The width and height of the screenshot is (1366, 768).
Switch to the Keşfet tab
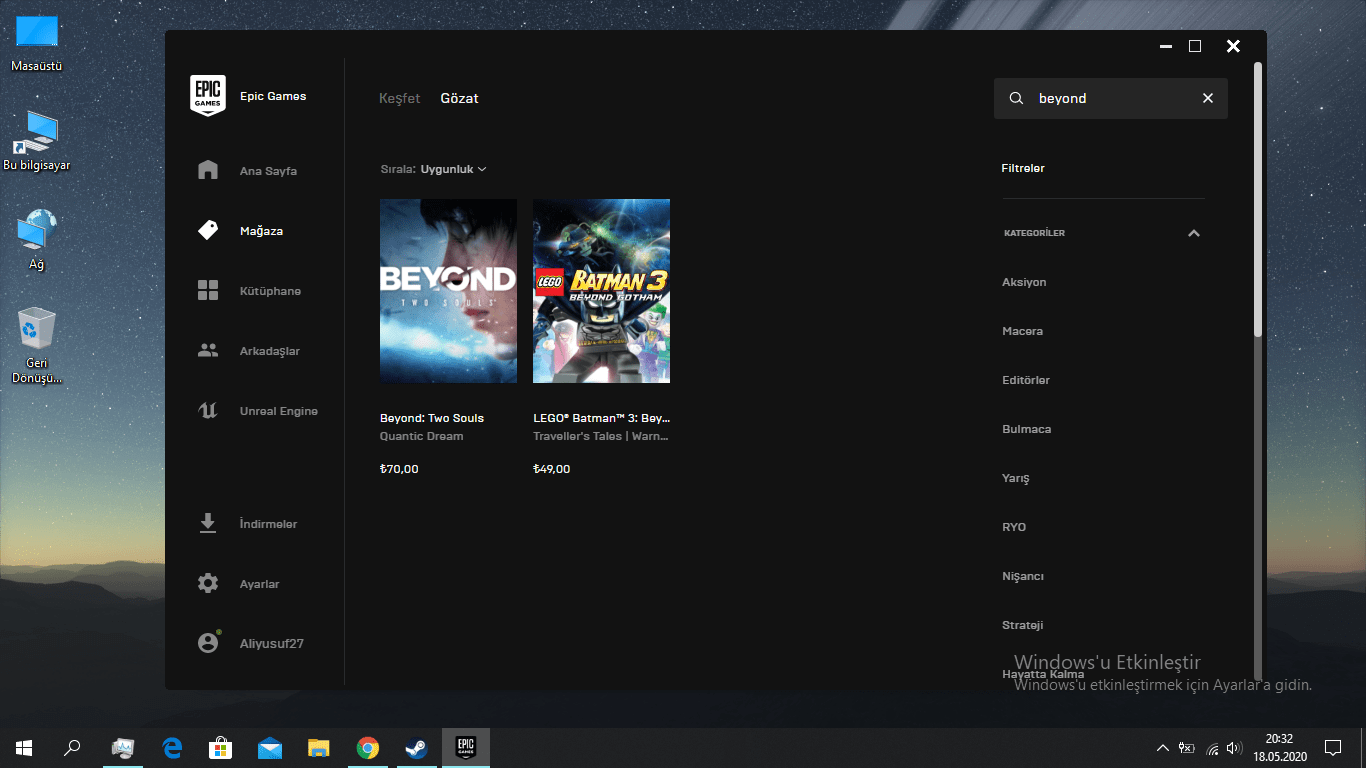pyautogui.click(x=399, y=98)
